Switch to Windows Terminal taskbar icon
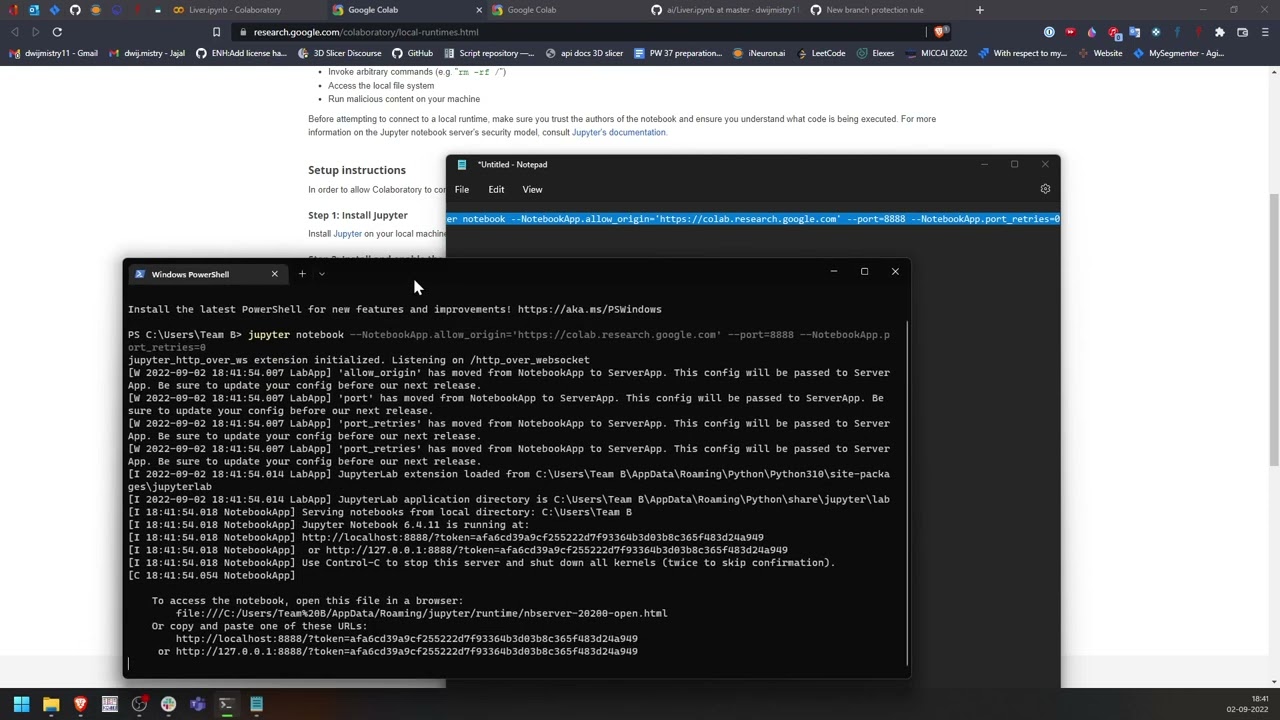This screenshot has height=720, width=1280. tap(226, 705)
